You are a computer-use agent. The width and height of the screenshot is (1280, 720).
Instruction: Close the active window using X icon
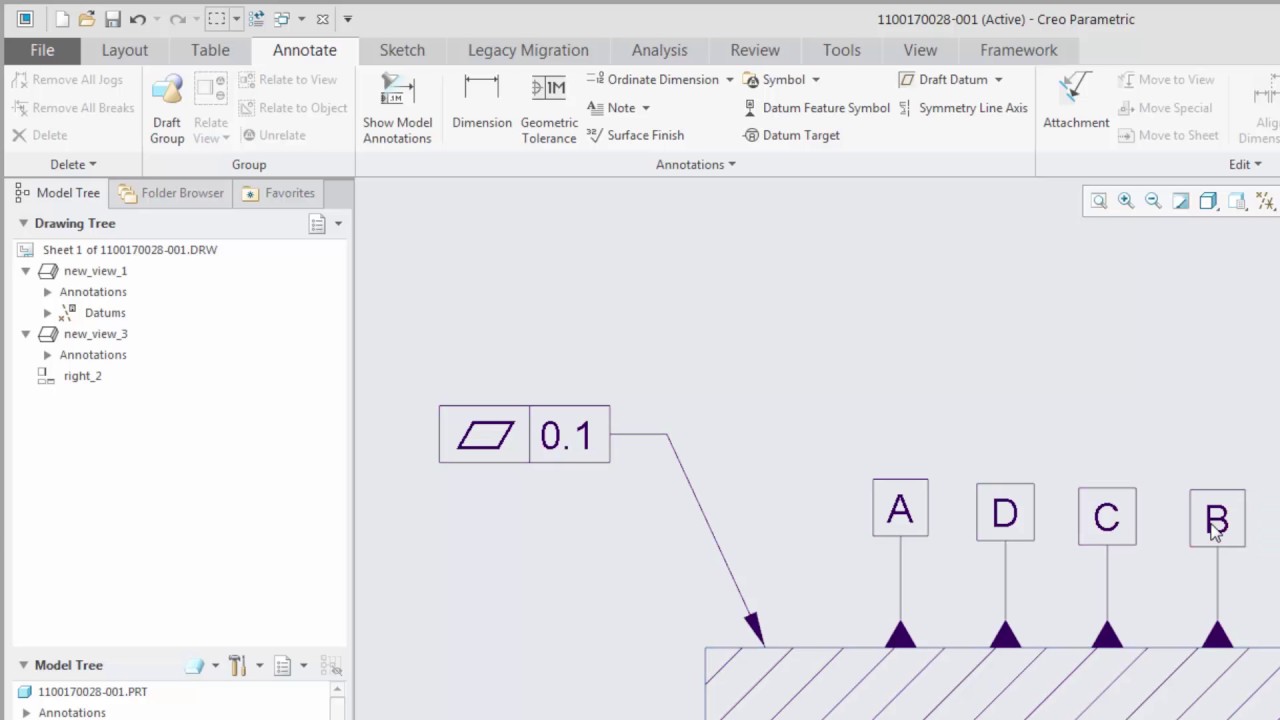[322, 19]
